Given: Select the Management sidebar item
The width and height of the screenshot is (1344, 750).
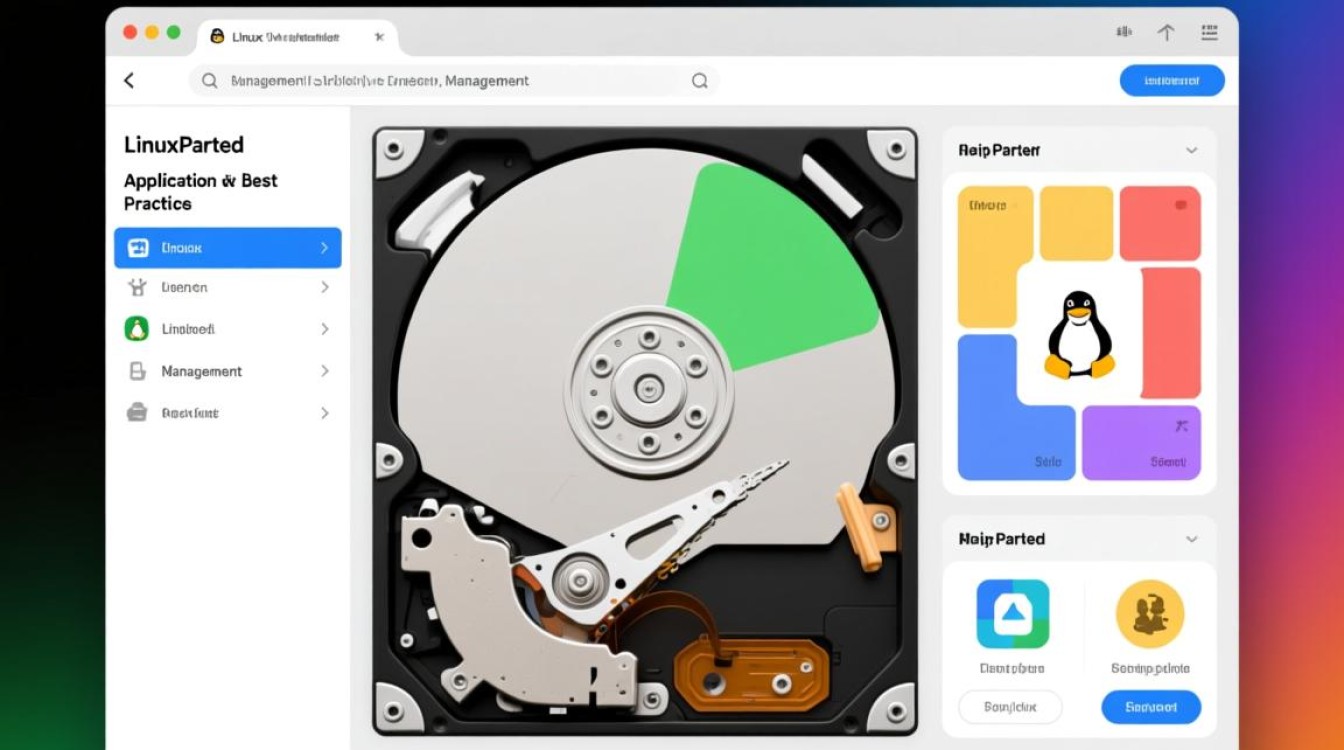Looking at the screenshot, I should pos(201,371).
